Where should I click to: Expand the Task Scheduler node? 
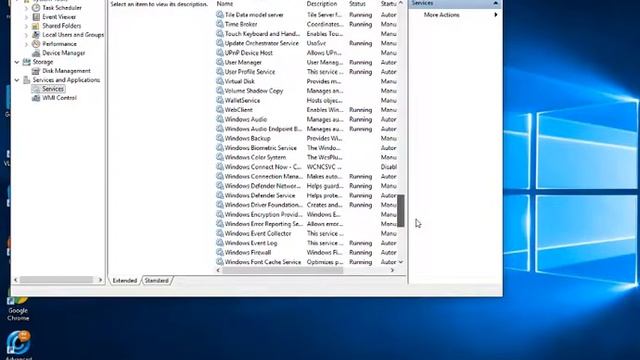point(26,7)
